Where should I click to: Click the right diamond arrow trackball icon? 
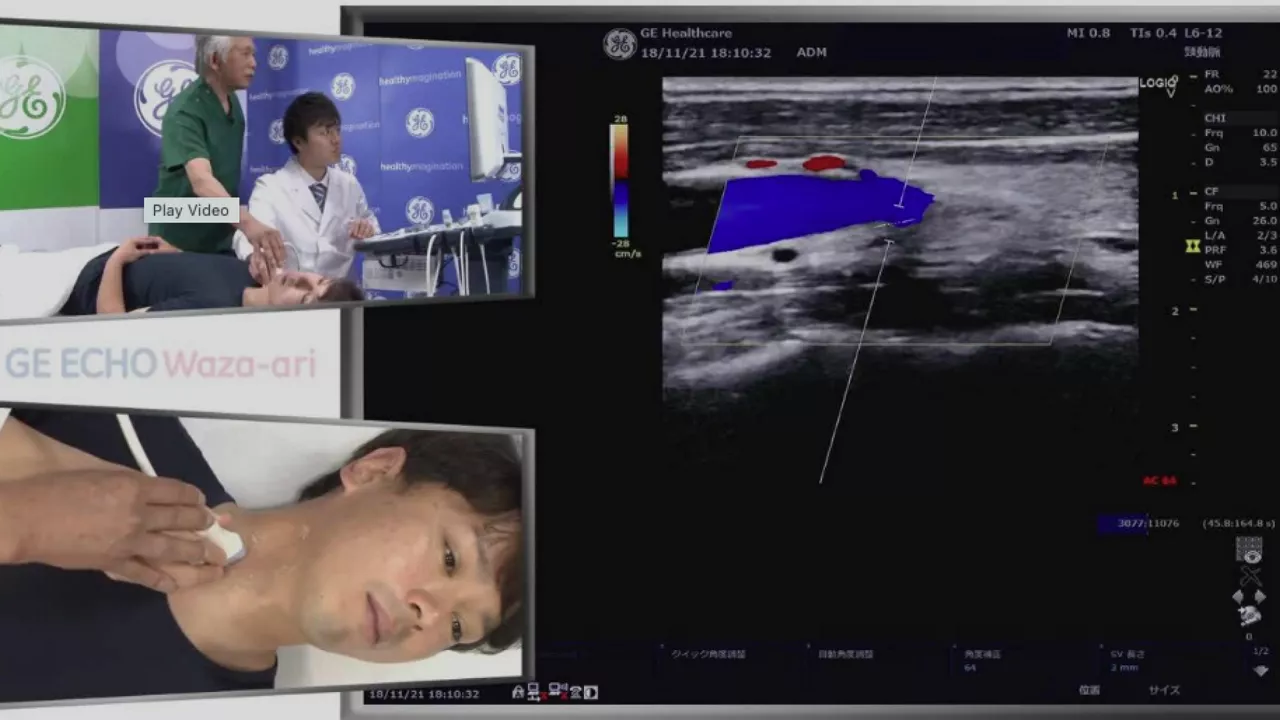tap(1259, 596)
